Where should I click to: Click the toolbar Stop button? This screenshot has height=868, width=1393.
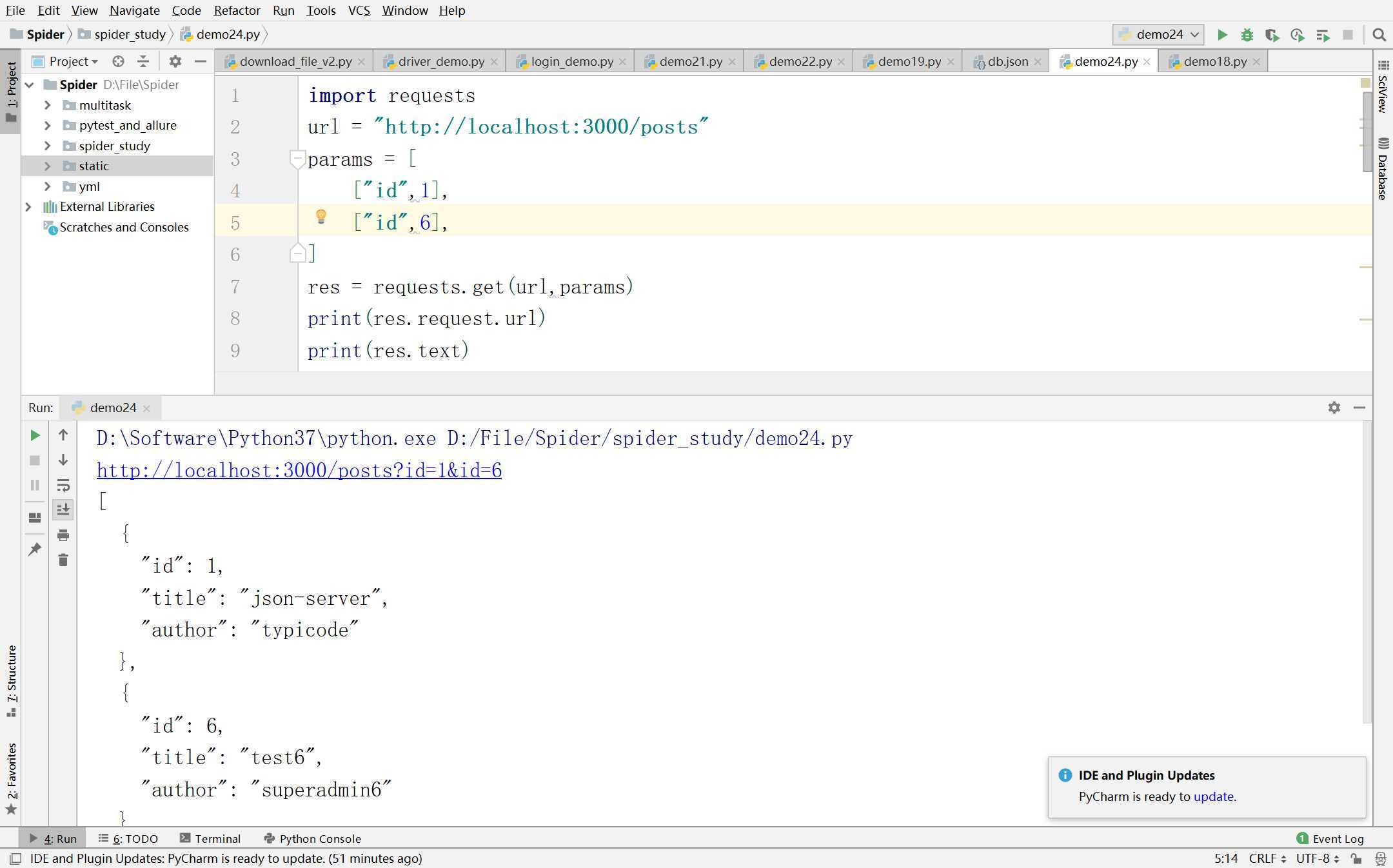click(1348, 35)
